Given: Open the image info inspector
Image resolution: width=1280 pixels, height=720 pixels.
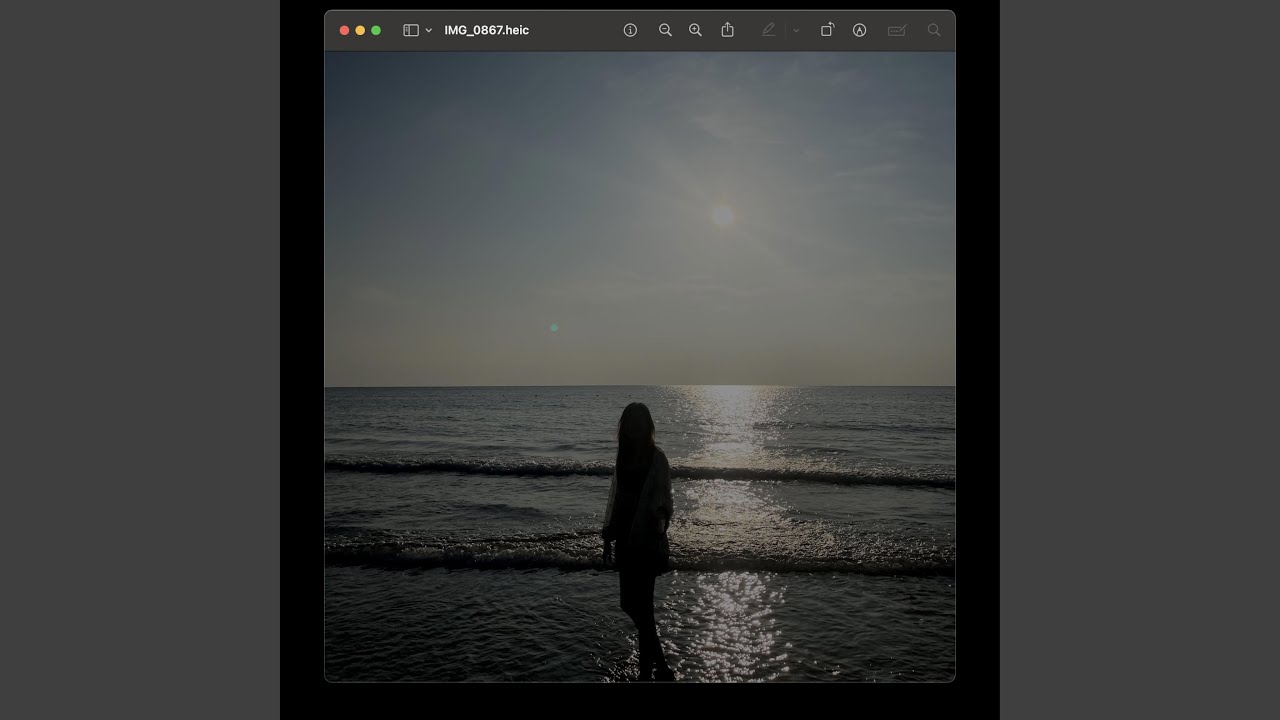Looking at the screenshot, I should click(630, 30).
